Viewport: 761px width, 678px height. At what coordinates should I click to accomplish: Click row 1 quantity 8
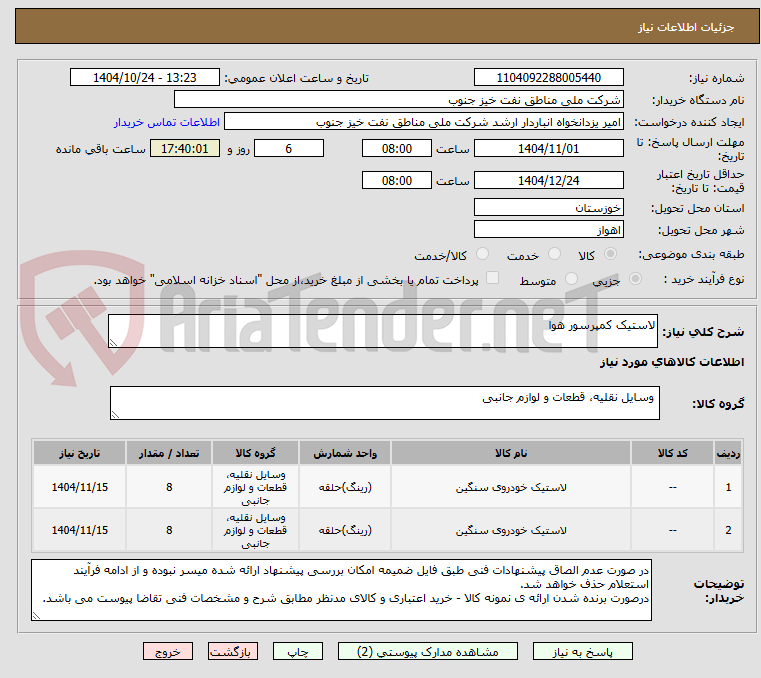click(x=169, y=487)
